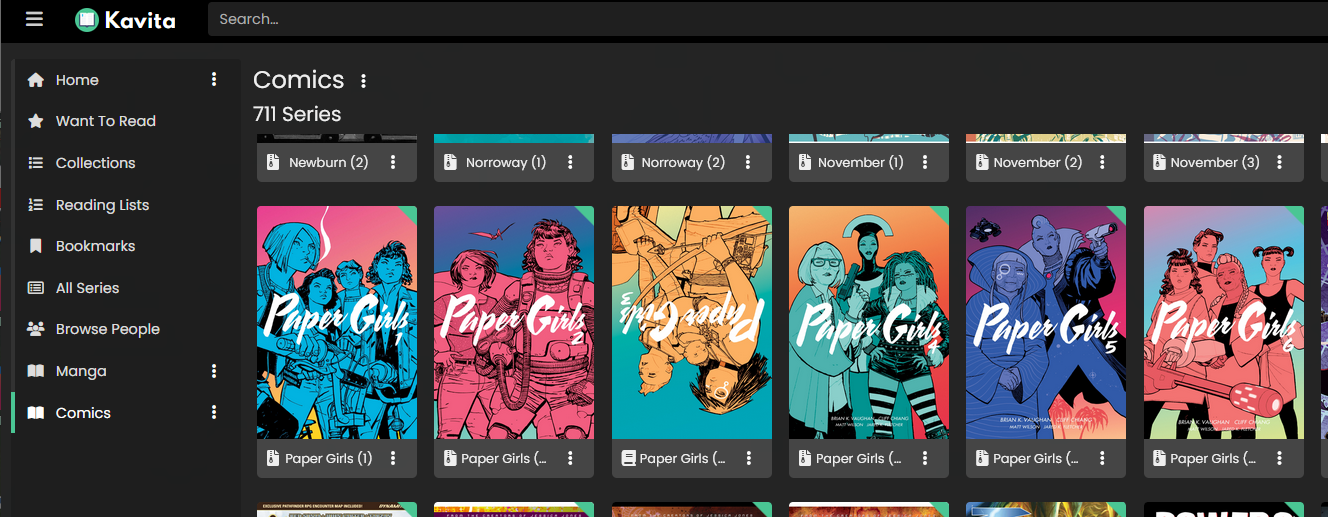Open the Newburn (2) card menu

point(393,162)
